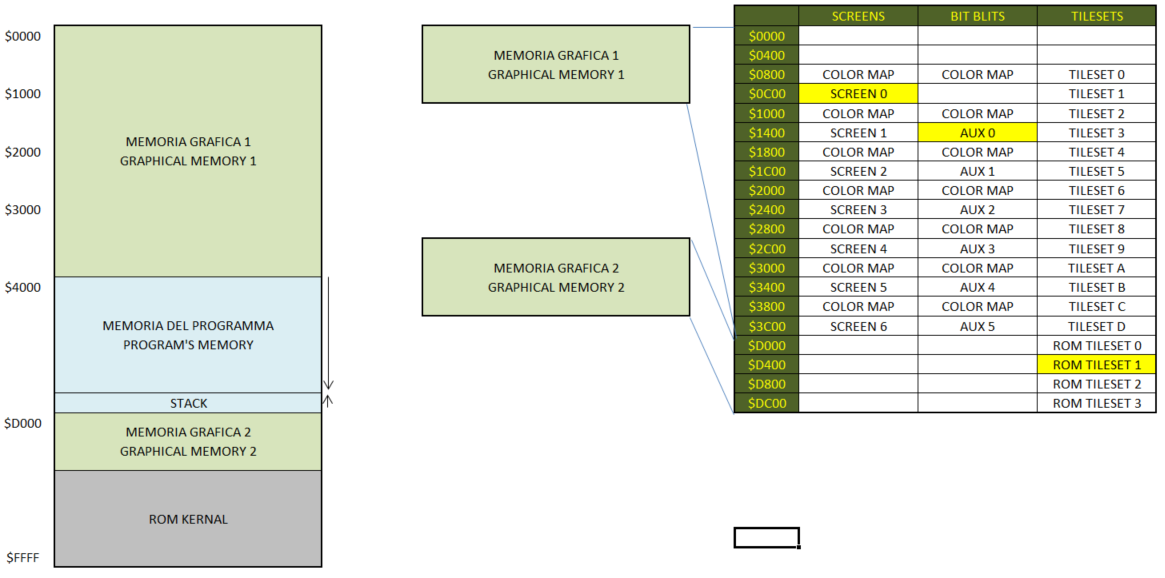Select the TILESET 0 cell
The image size is (1165, 578).
tap(1096, 75)
